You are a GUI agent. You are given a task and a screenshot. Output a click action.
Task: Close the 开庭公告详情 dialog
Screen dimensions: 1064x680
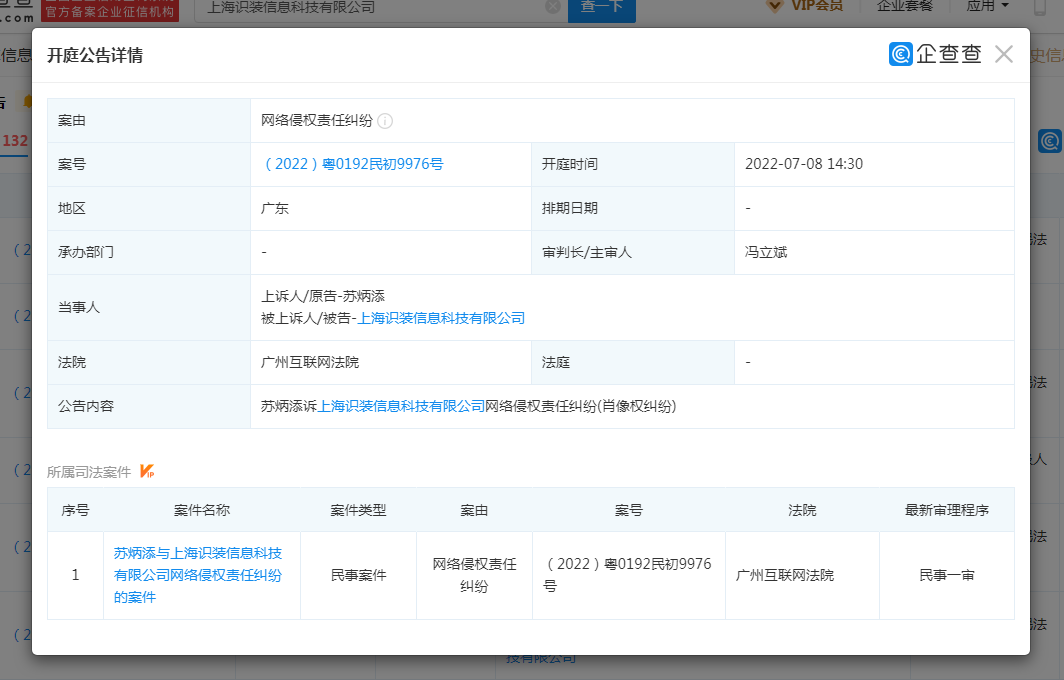pos(1004,54)
